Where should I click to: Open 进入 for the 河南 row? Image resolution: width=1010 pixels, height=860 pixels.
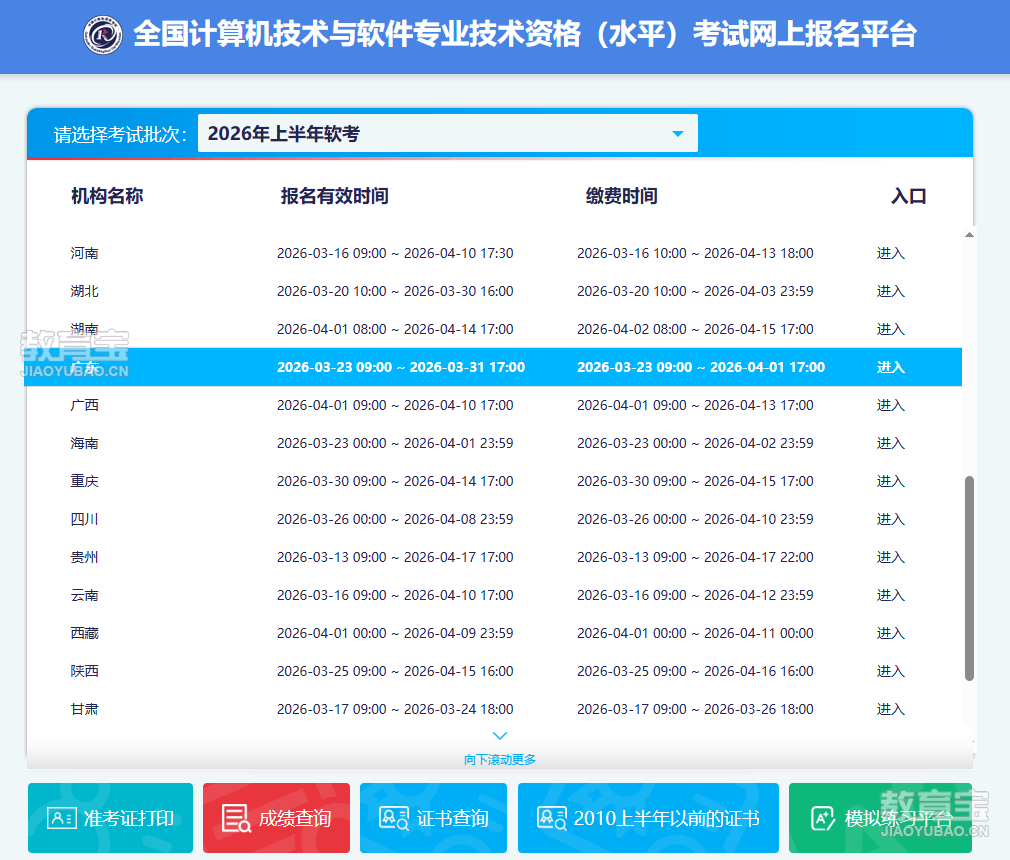890,253
